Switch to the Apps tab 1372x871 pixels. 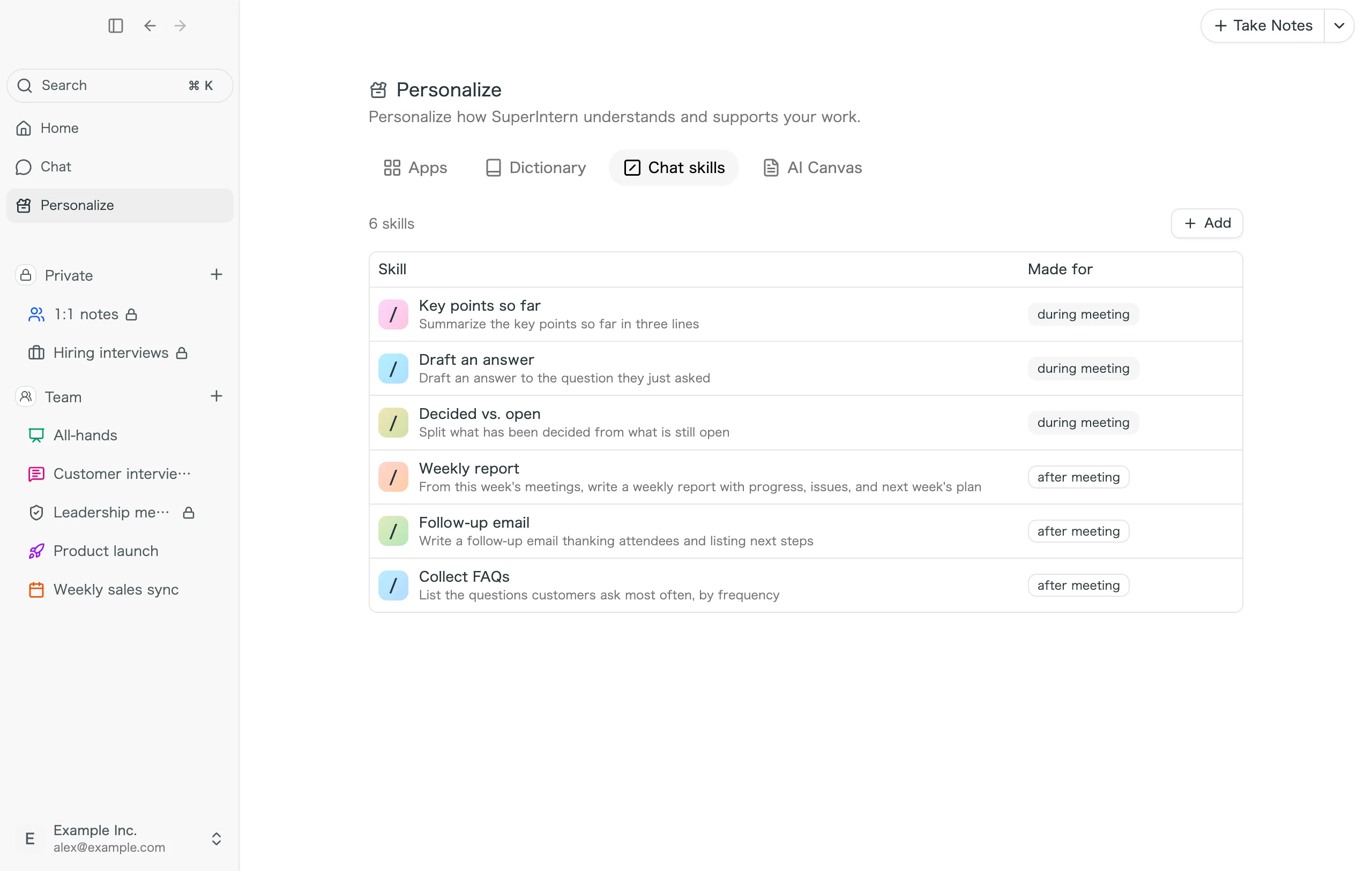[415, 168]
